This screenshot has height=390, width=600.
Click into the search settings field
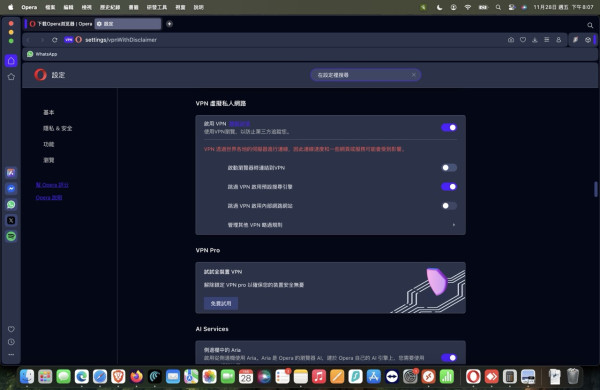[365, 75]
